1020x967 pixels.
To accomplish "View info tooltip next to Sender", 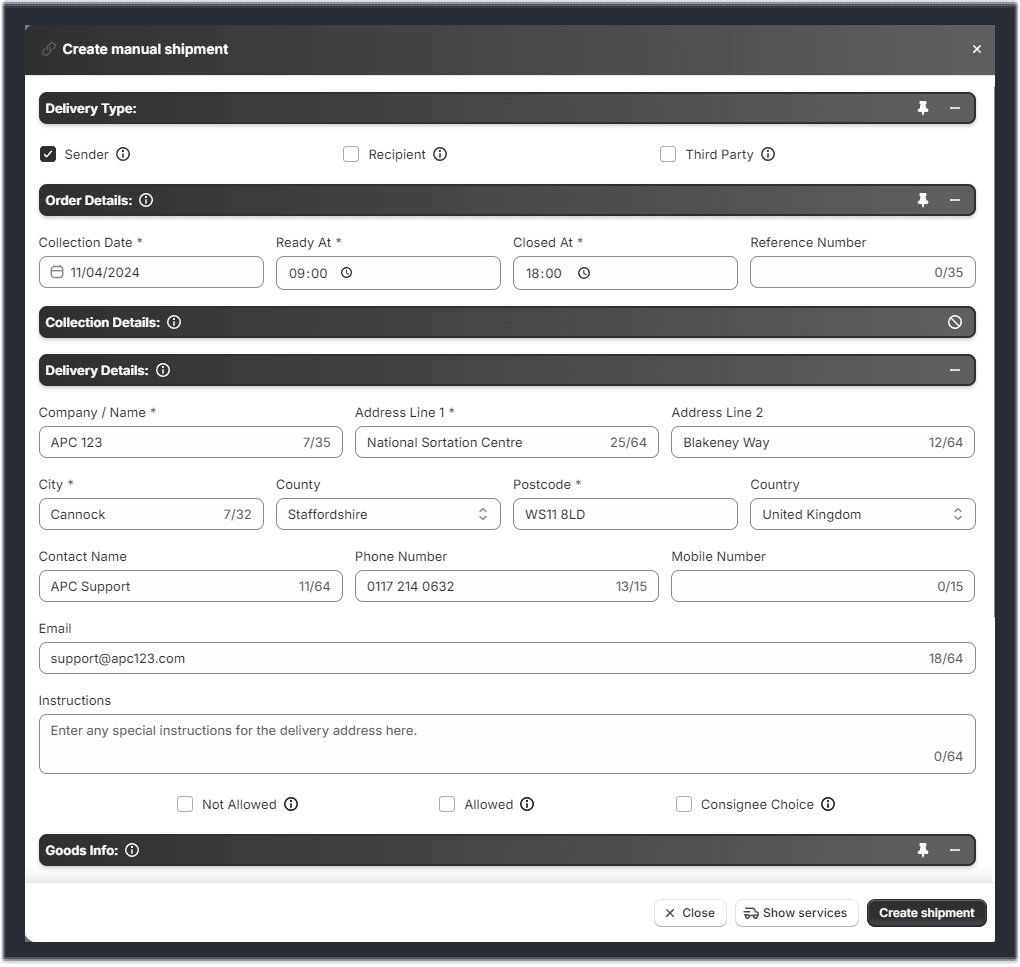I will pyautogui.click(x=123, y=154).
